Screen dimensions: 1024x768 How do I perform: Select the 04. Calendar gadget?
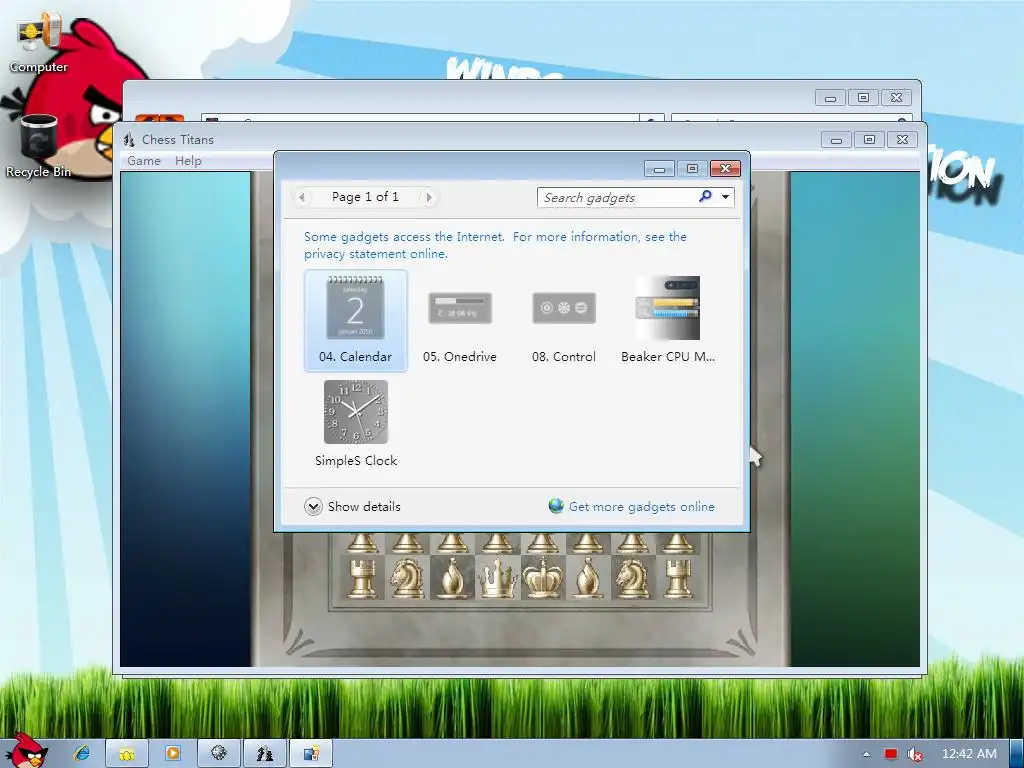(355, 320)
